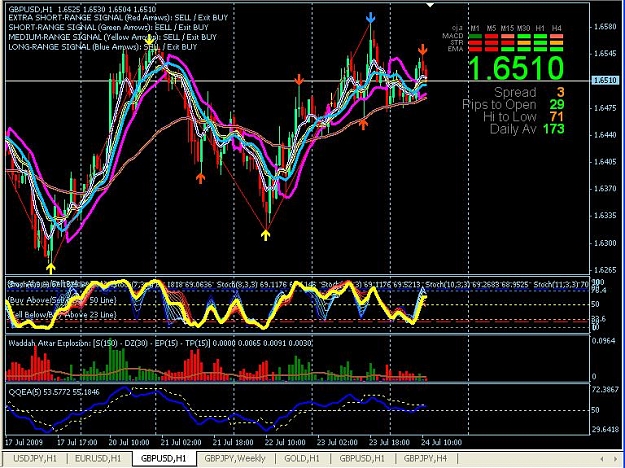Viewport: 625px width, 468px height.
Task: Click the STR row label in signal matrix
Action: [457, 42]
